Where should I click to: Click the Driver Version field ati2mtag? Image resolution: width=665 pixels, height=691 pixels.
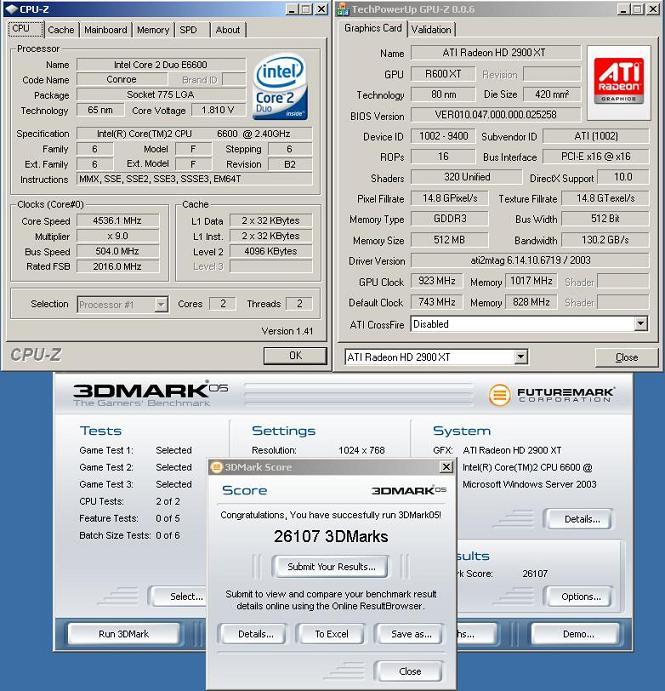coord(530,260)
